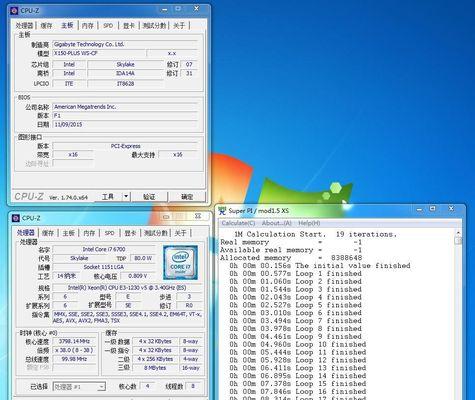The height and width of the screenshot is (400, 475).
Task: Click the Super PI scrollbar up arrow
Action: coord(458,233)
